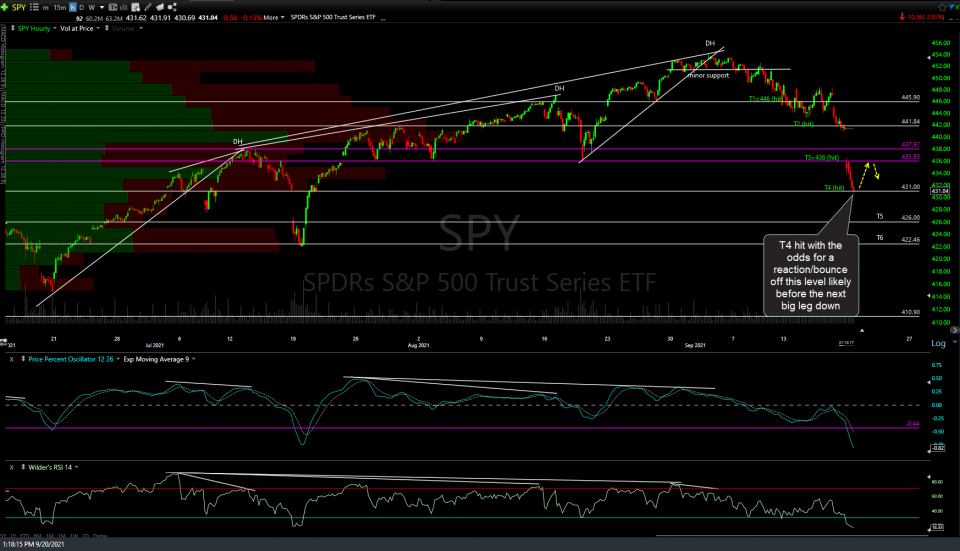This screenshot has height=551, width=960.
Task: Click the dropdown arrow next to Log
Action: point(955,342)
